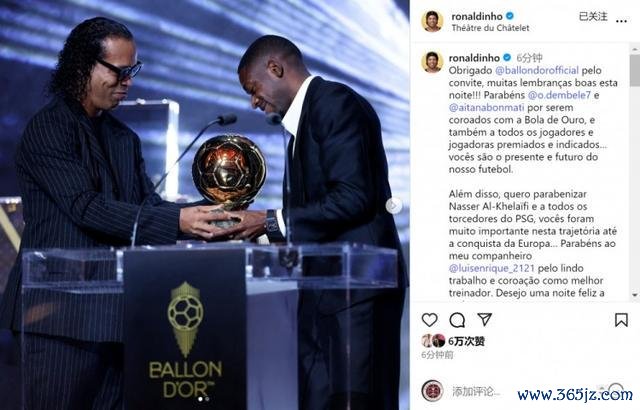
Task: Open the three-dot more options menu
Action: pyautogui.click(x=621, y=21)
